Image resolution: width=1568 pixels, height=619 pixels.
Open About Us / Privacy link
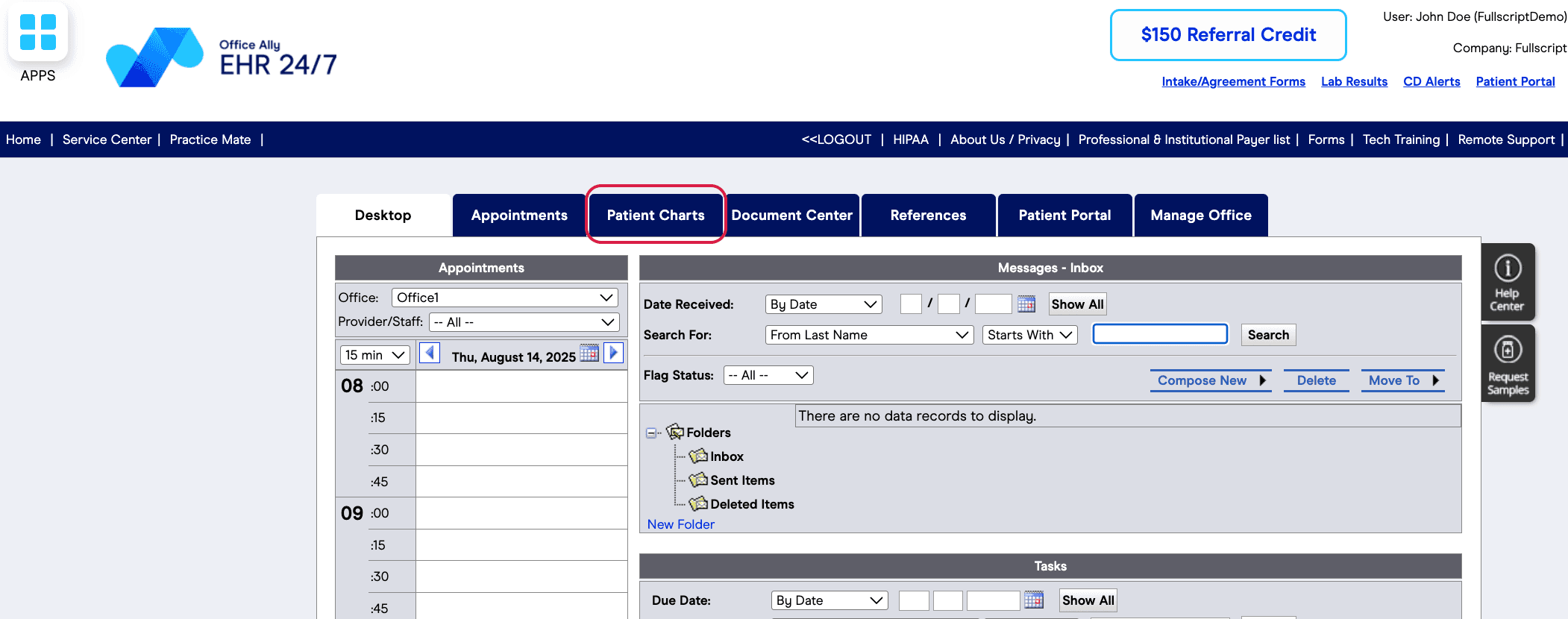[x=1006, y=139]
